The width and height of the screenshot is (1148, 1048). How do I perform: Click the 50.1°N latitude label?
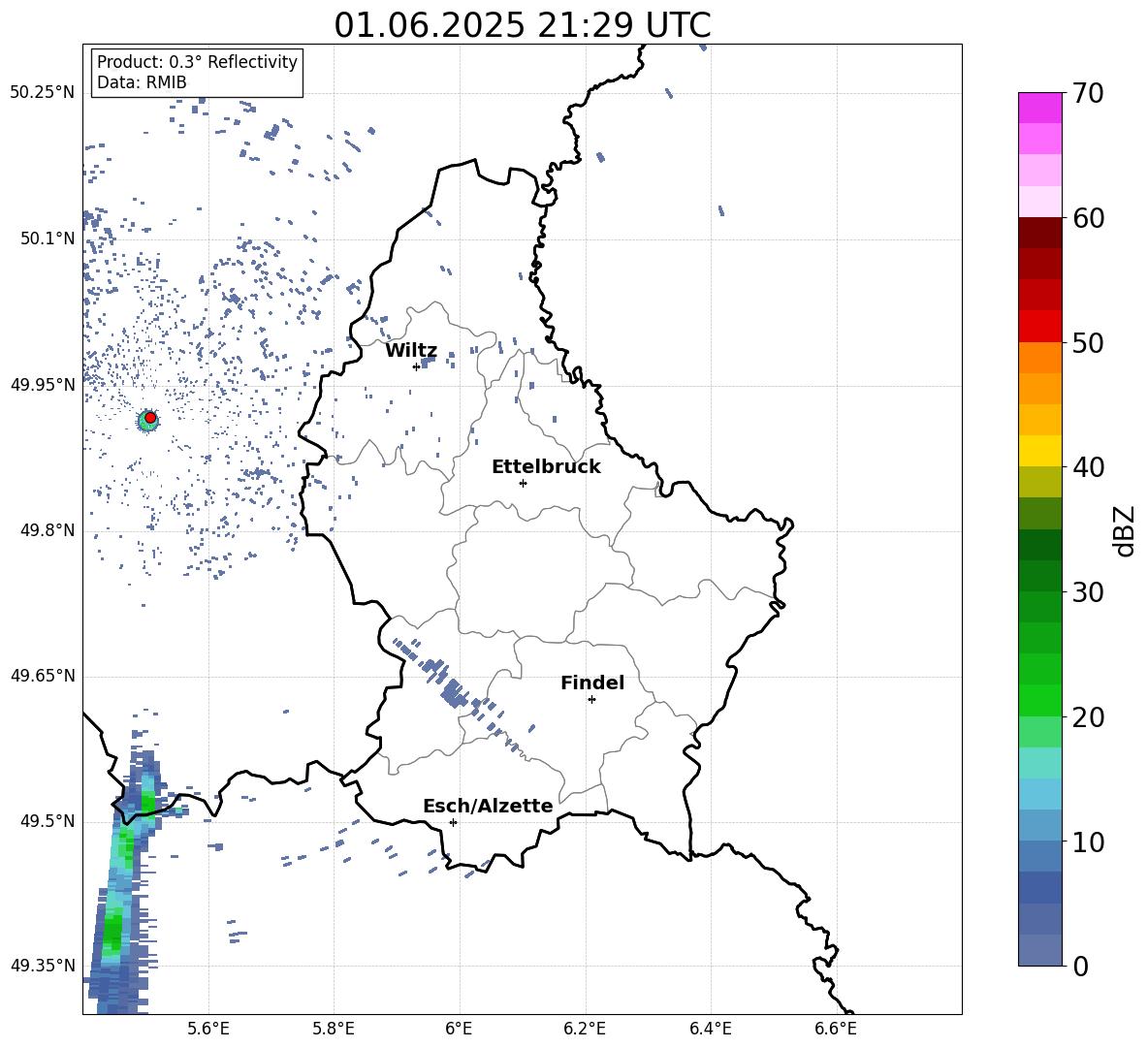pos(48,238)
